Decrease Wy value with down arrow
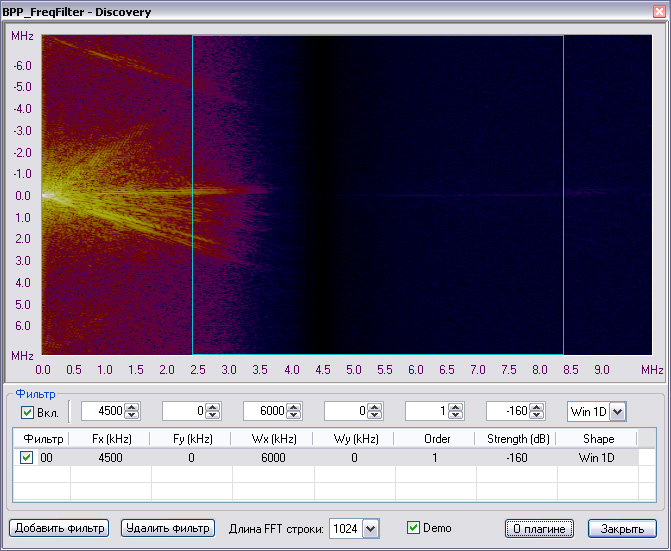 (375, 415)
